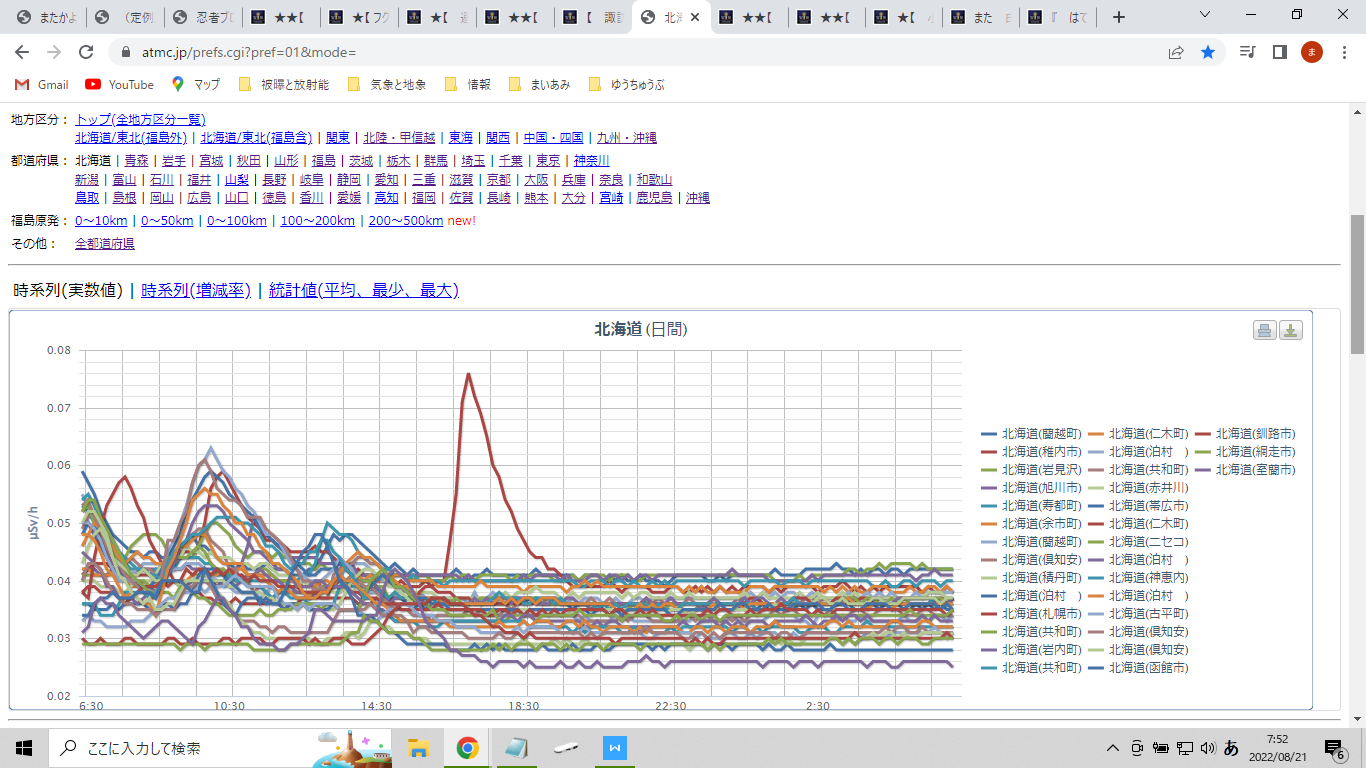Close the active 北海 tab
The height and width of the screenshot is (768, 1366).
(x=695, y=17)
